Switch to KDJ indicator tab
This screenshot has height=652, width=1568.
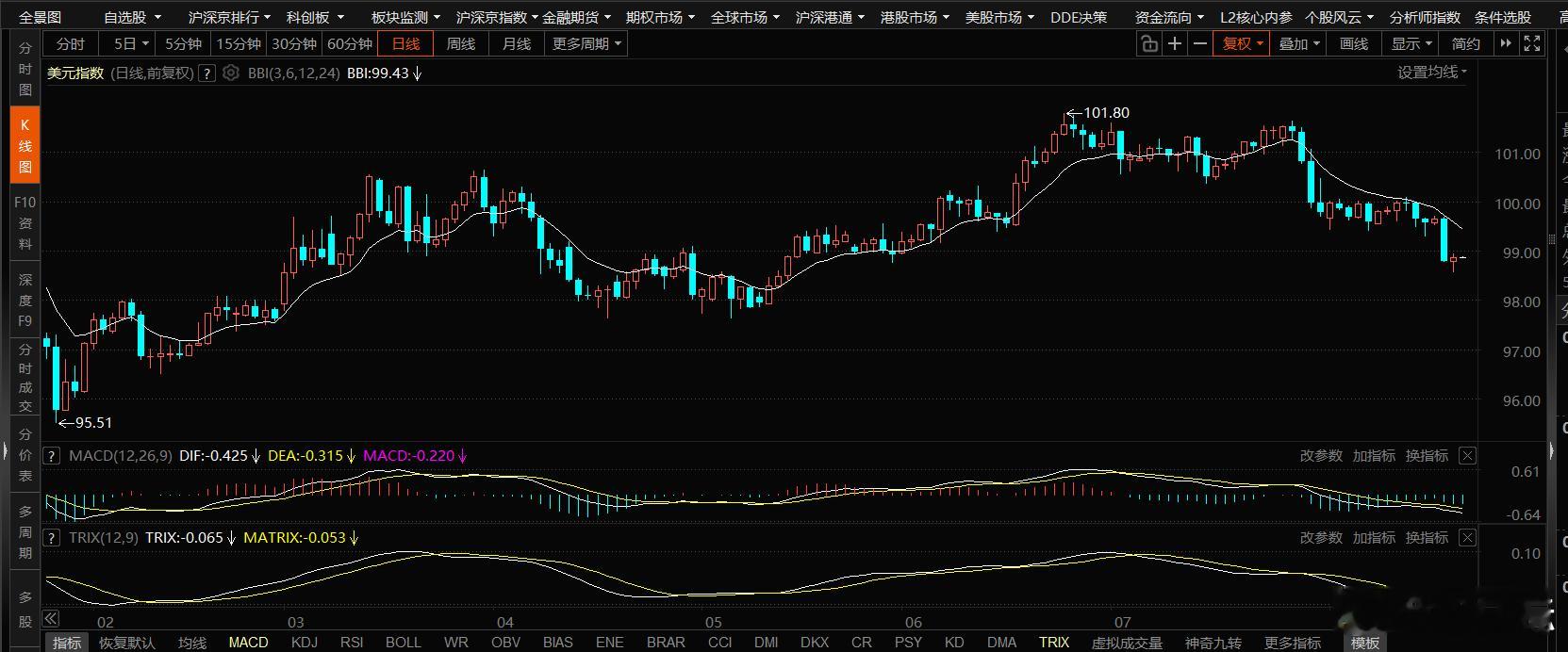305,643
